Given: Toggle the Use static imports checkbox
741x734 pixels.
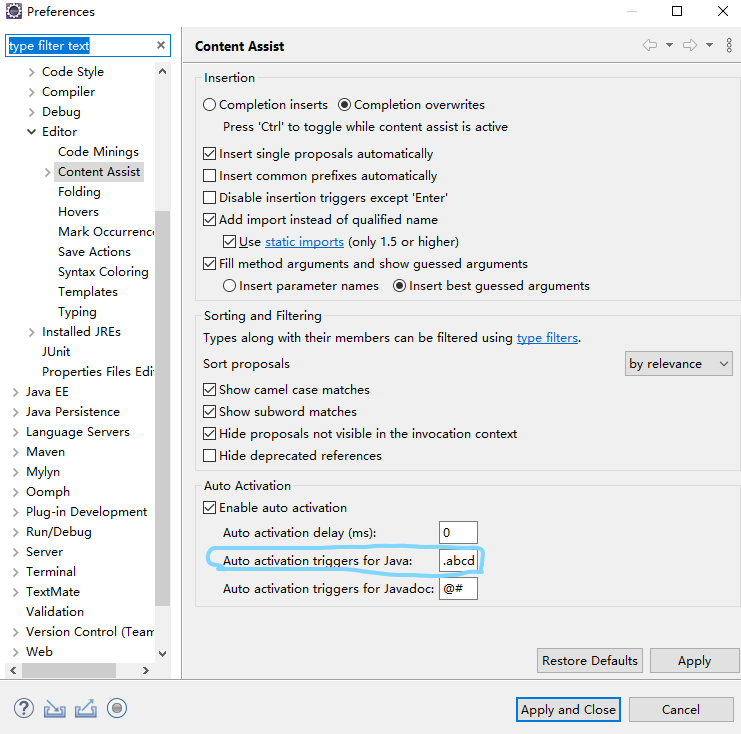Looking at the screenshot, I should [229, 242].
